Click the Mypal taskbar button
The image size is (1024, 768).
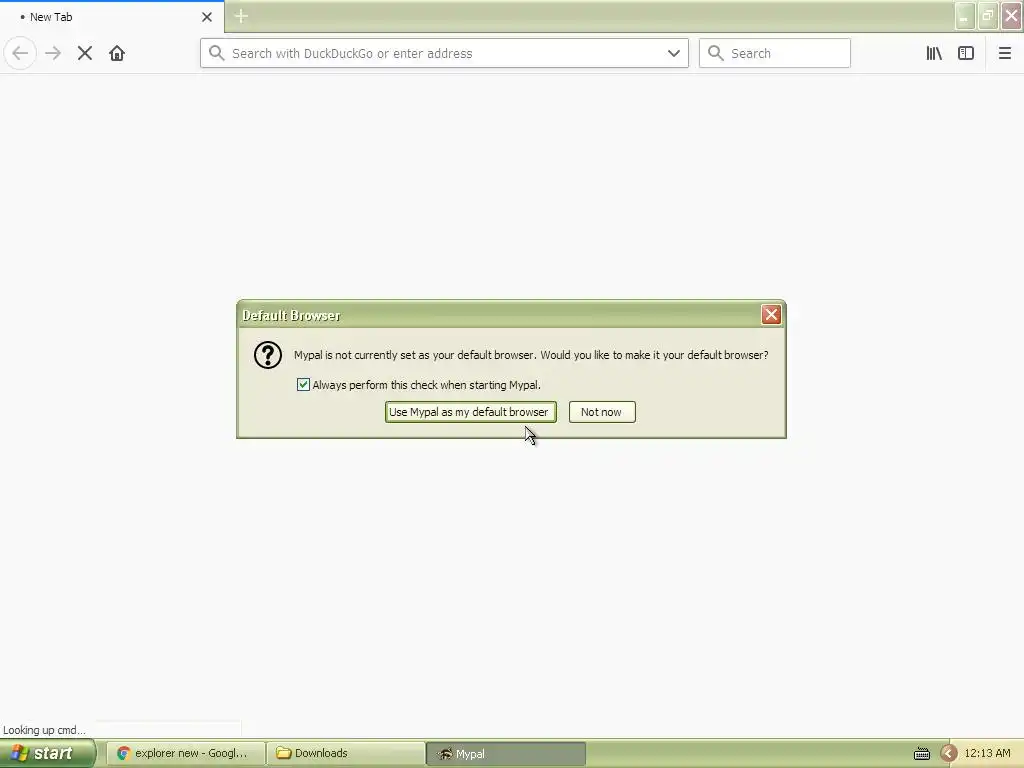(506, 754)
